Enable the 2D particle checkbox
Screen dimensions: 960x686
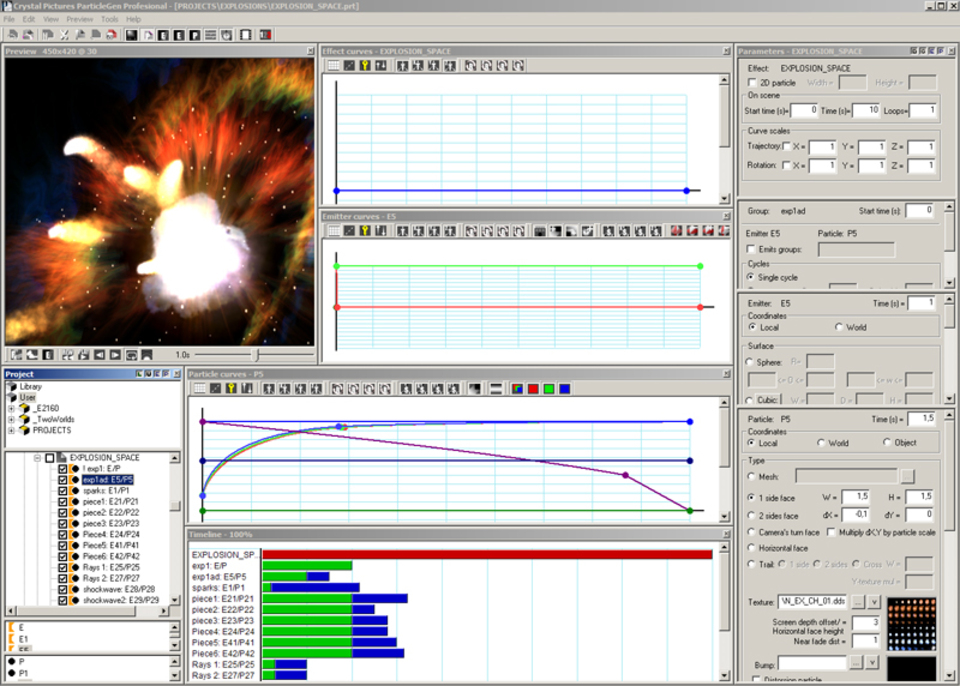click(x=753, y=83)
